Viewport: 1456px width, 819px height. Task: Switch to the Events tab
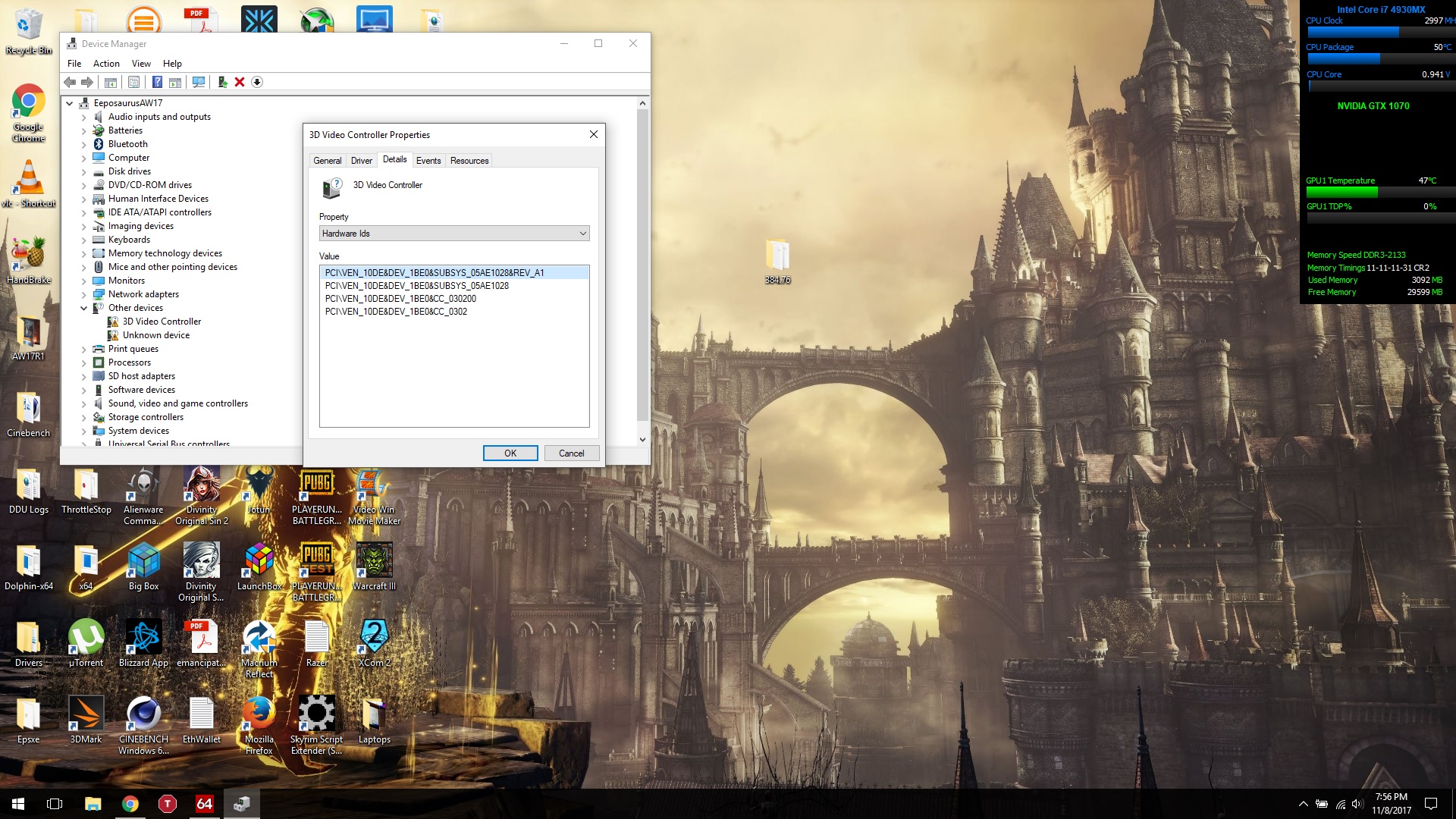(x=428, y=161)
